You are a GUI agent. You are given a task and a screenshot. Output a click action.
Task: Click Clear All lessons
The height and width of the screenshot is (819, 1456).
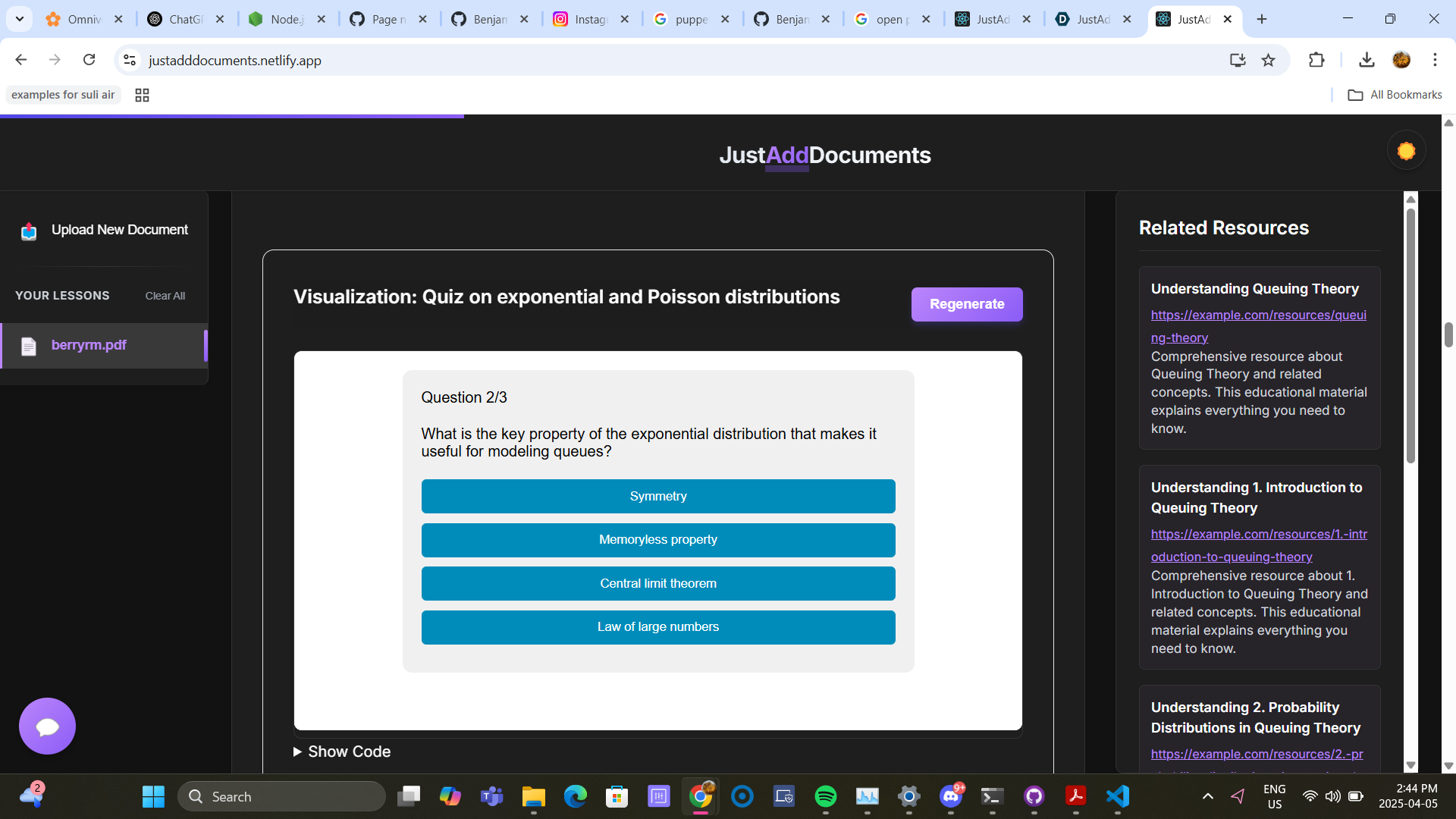[x=165, y=296]
